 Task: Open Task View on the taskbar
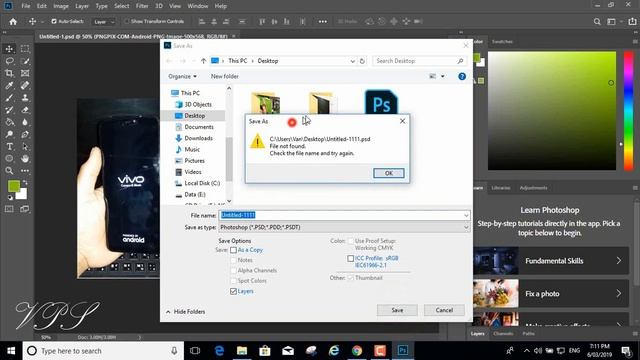pyautogui.click(x=195, y=351)
